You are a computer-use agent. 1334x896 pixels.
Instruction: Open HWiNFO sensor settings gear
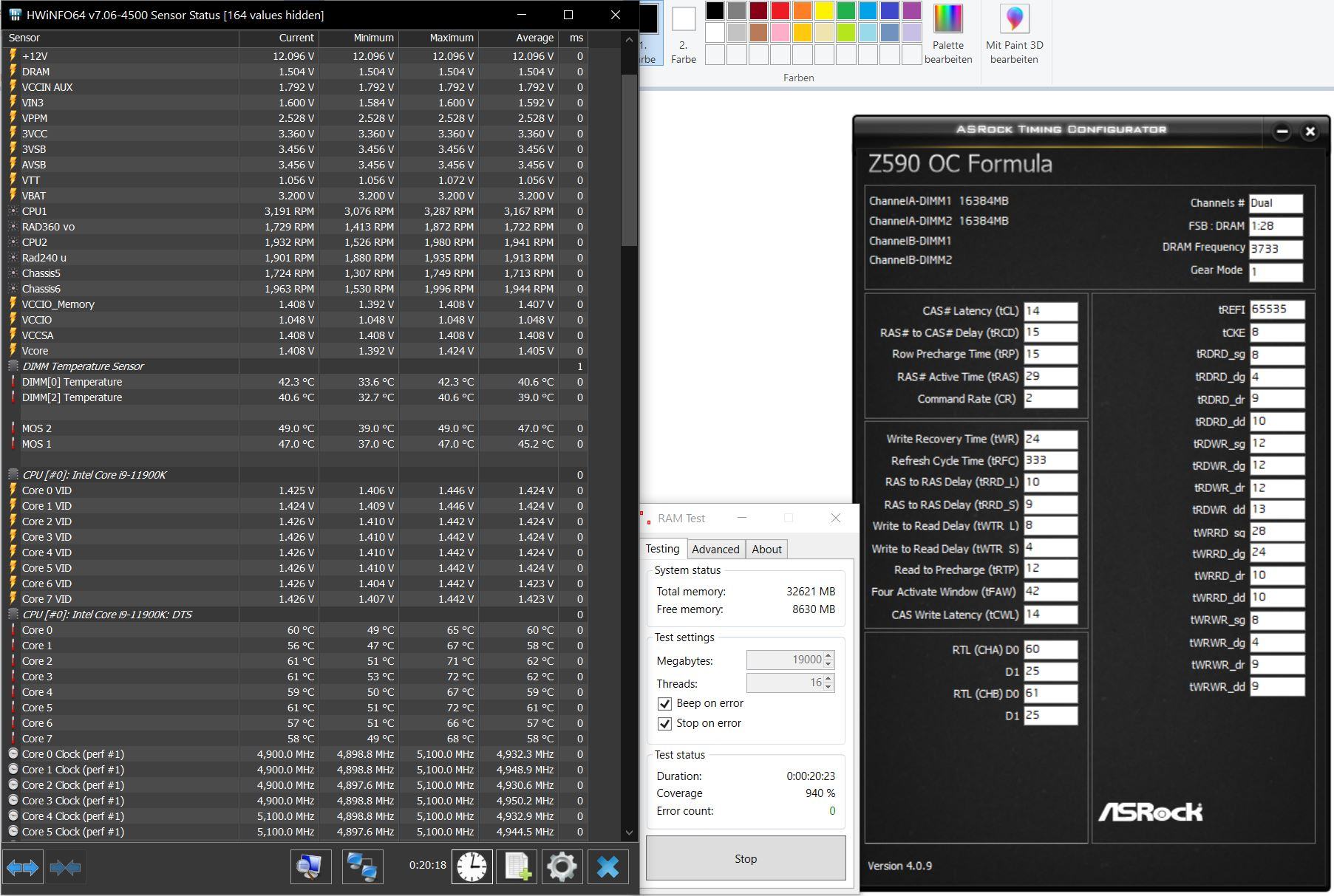pyautogui.click(x=562, y=866)
